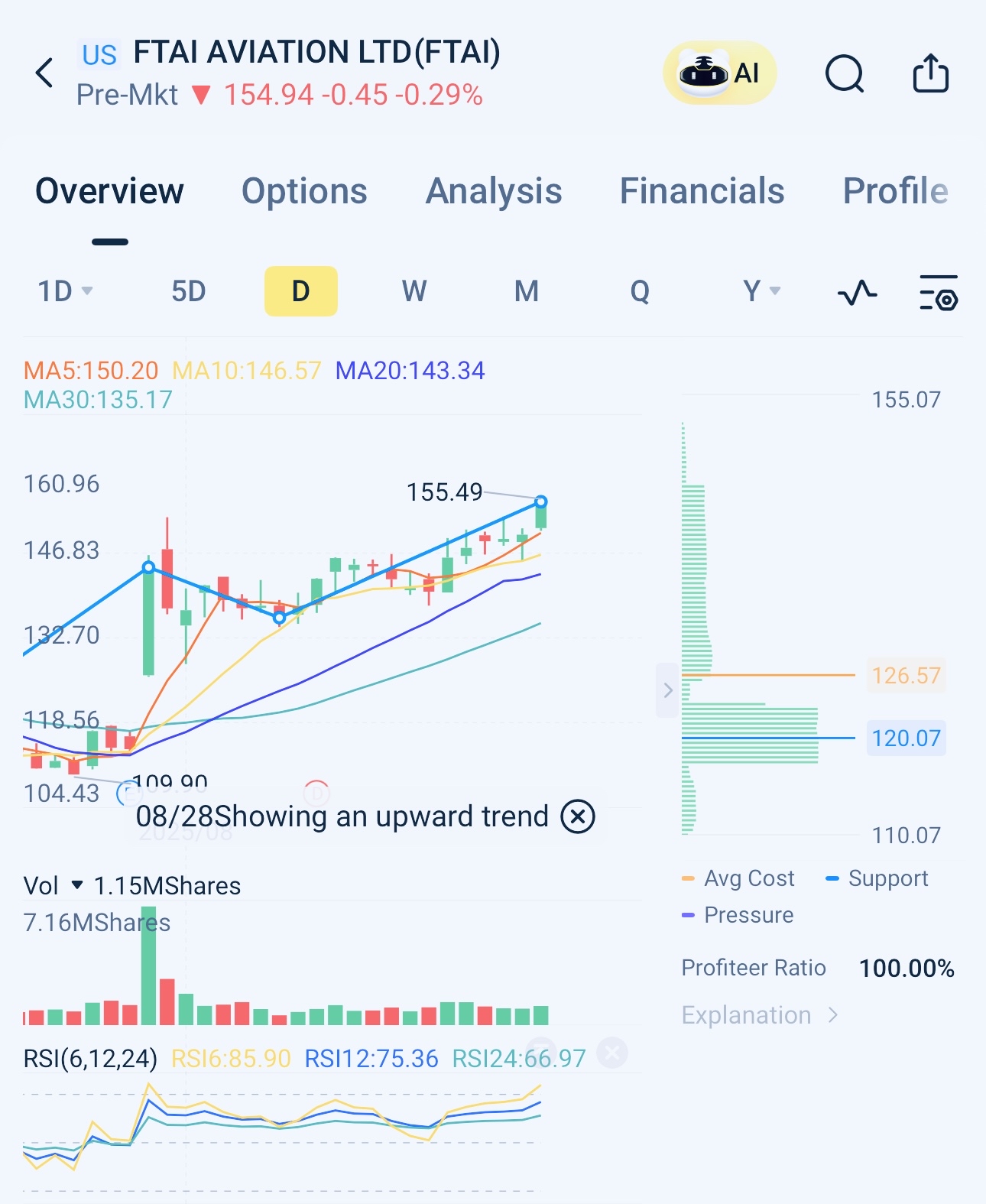Tap the share icon
This screenshot has width=986, height=1204.
pos(930,74)
